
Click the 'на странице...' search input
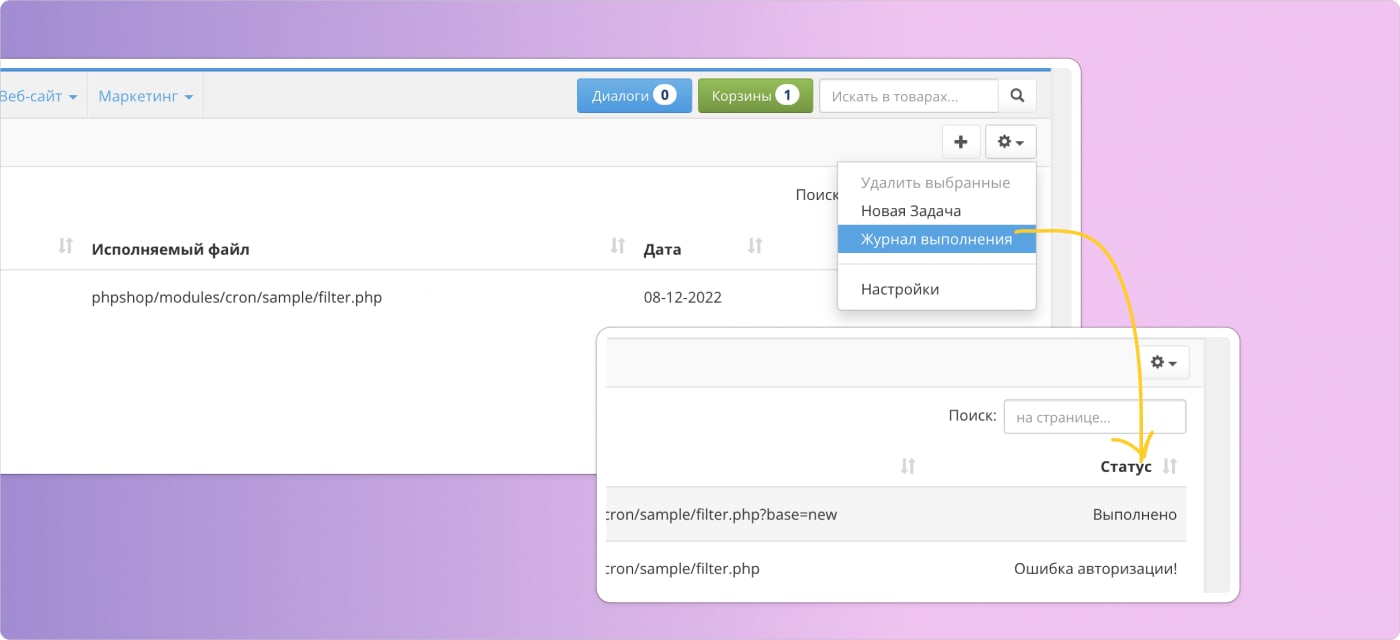click(x=1094, y=417)
